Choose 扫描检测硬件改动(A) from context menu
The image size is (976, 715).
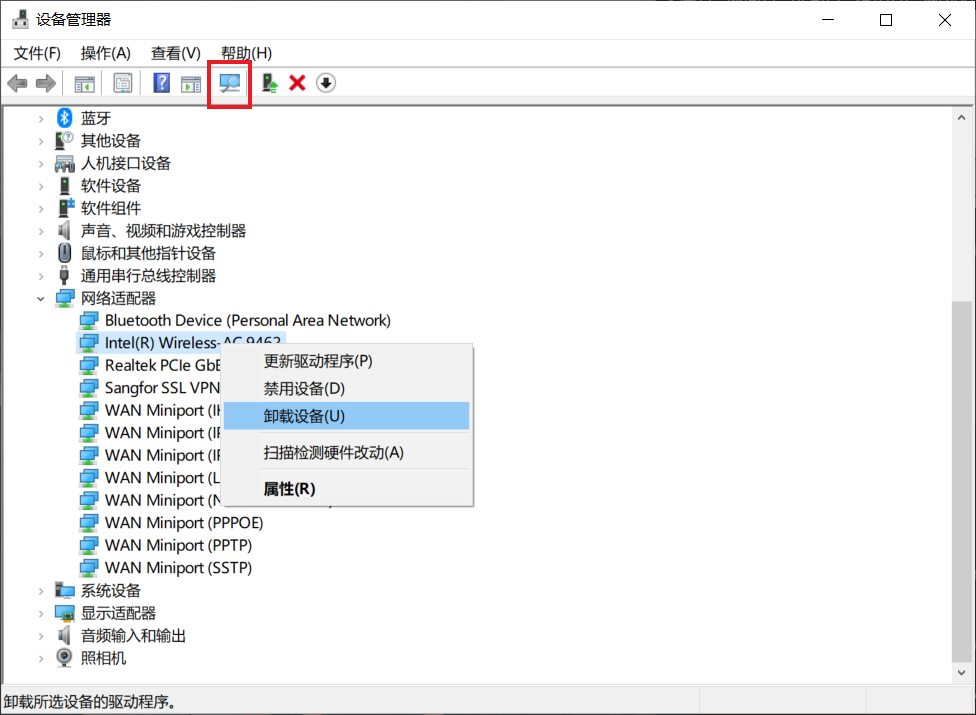(346, 452)
